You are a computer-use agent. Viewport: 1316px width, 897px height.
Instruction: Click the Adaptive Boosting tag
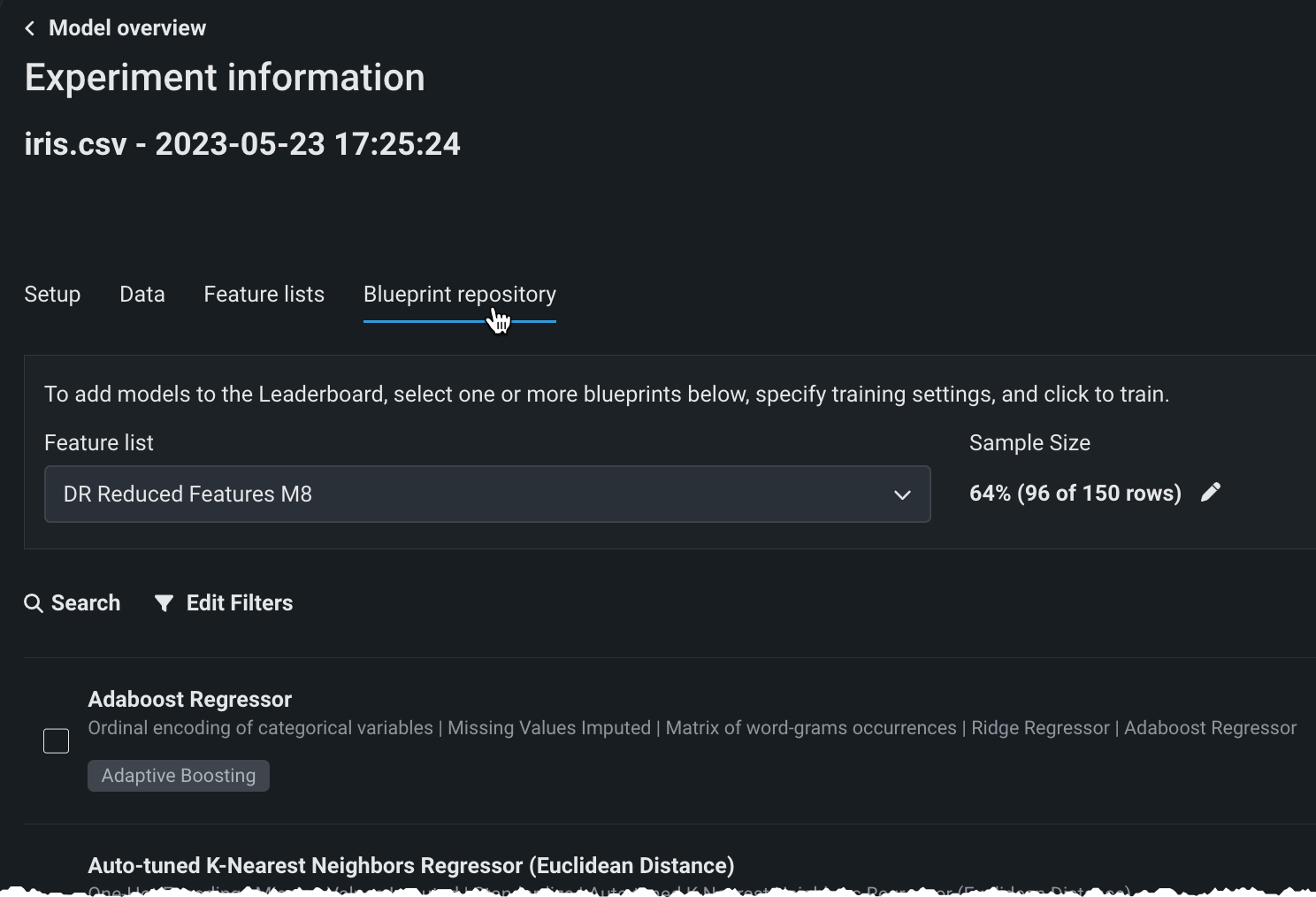pos(179,776)
